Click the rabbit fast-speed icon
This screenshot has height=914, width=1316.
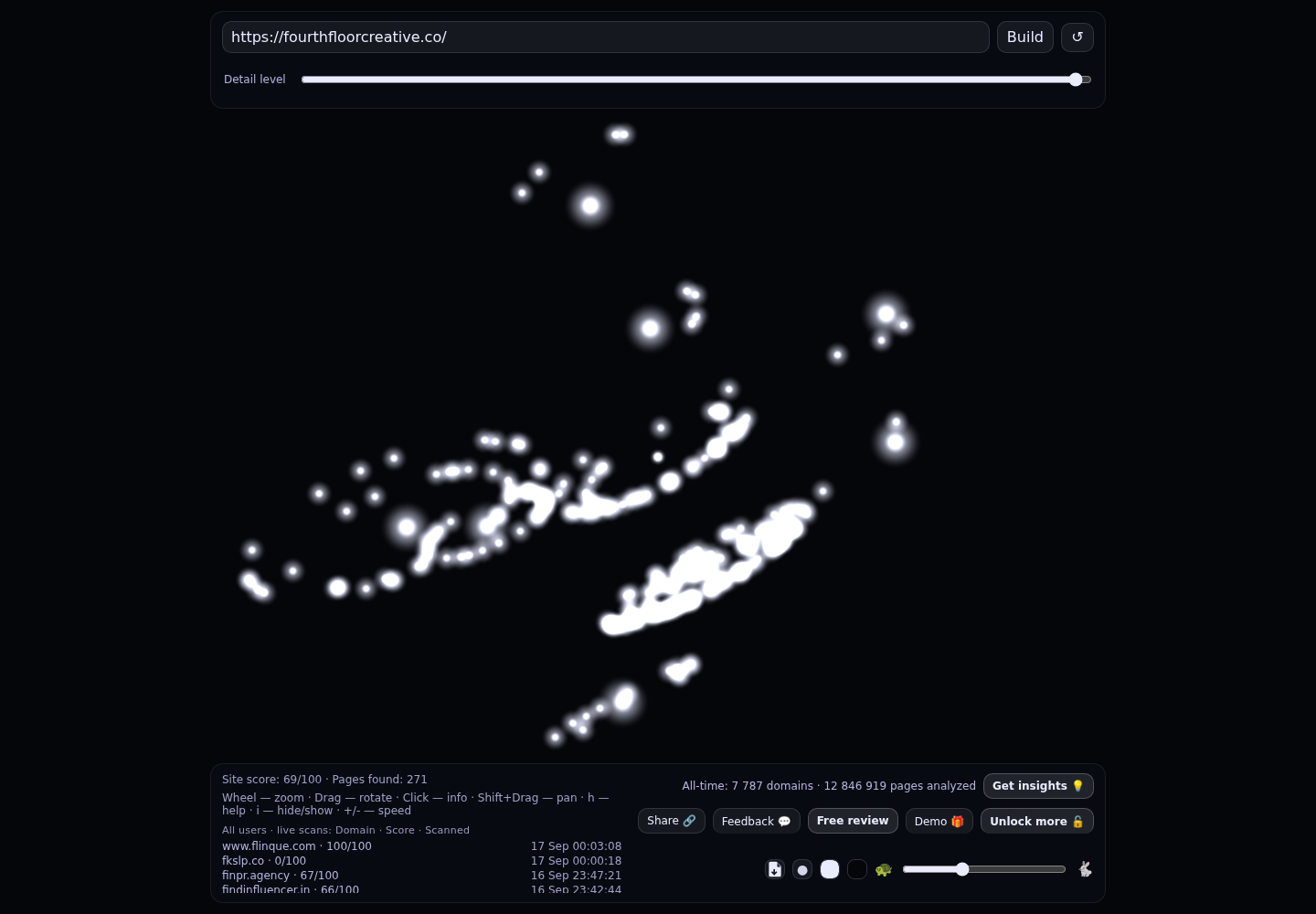[x=1085, y=869]
